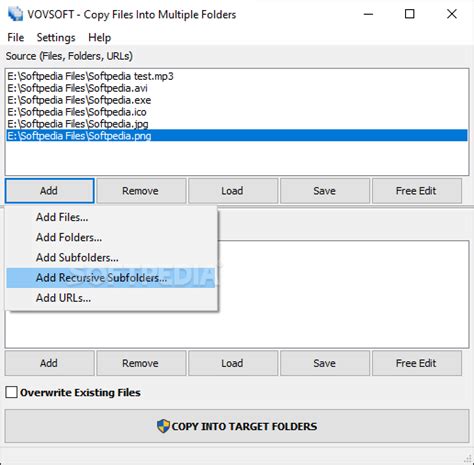Choose Add Files... from the popup menu
Image resolution: width=474 pixels, height=465 pixels.
(111, 217)
